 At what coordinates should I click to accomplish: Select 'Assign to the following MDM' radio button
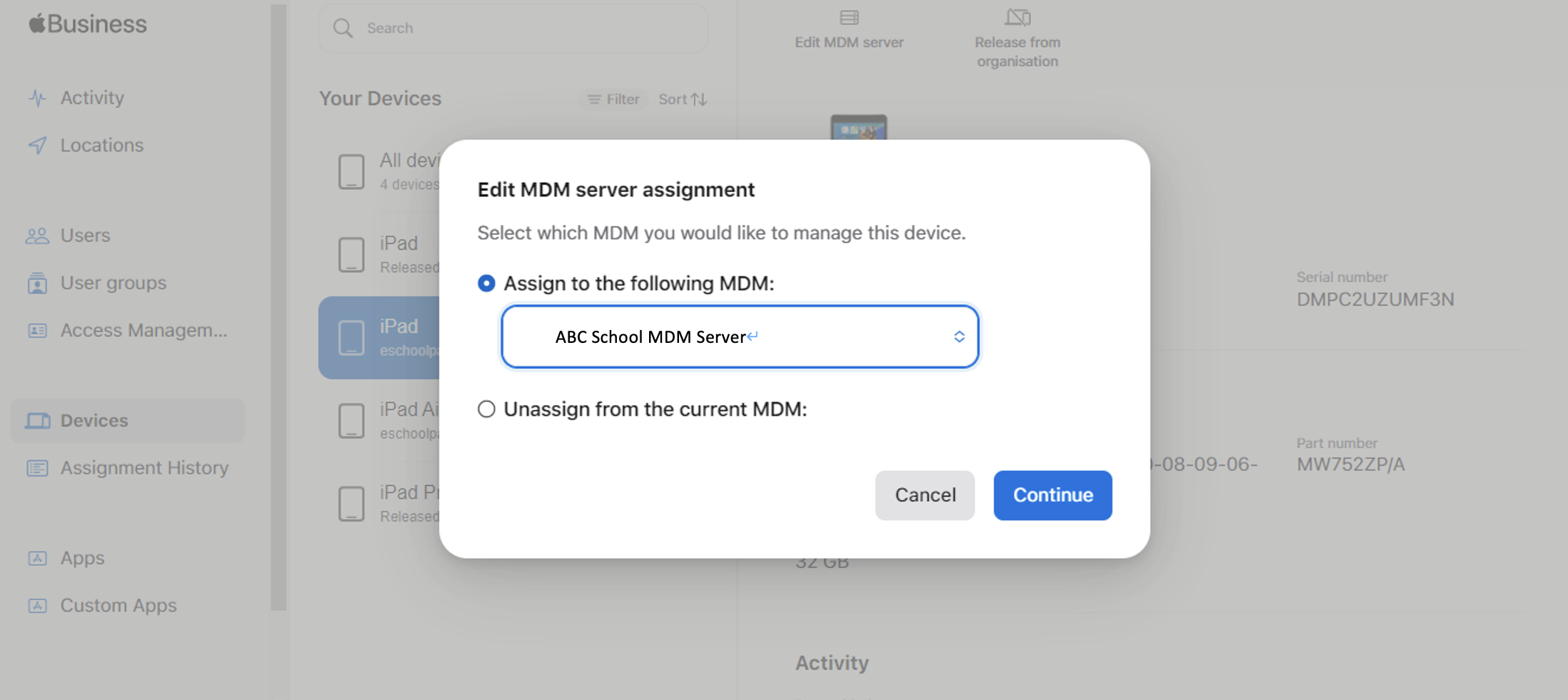pos(486,284)
